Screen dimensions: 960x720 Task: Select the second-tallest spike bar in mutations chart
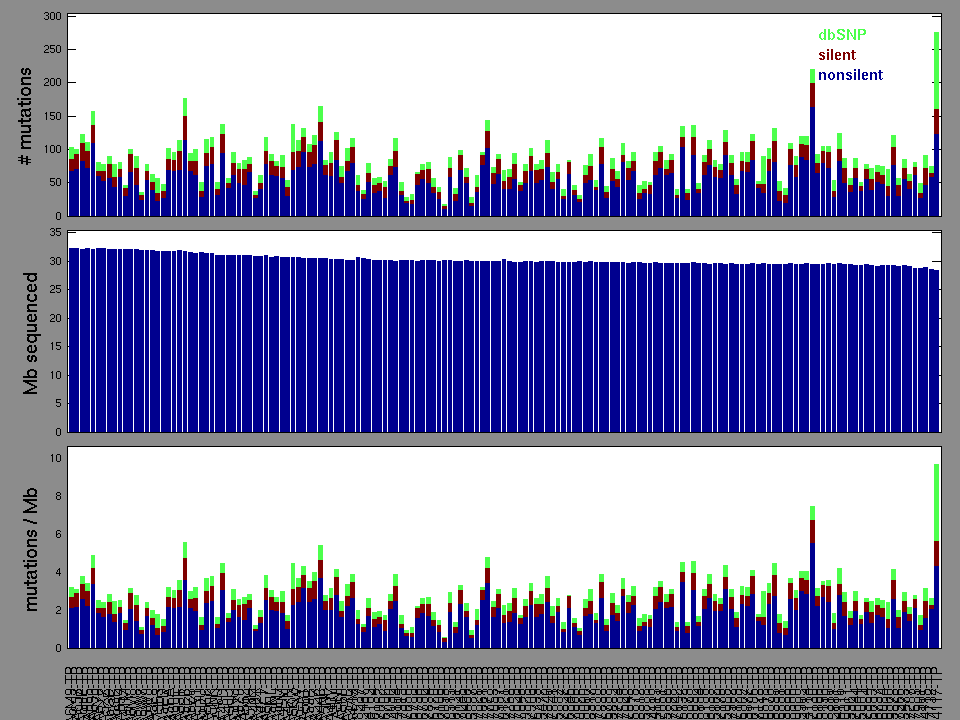click(x=812, y=142)
